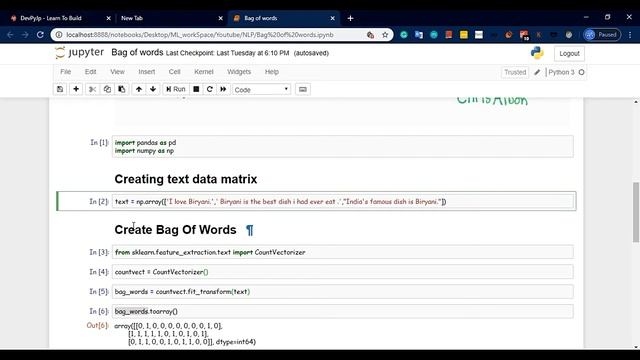Open the Insert menu
640x360 pixels.
click(x=147, y=72)
